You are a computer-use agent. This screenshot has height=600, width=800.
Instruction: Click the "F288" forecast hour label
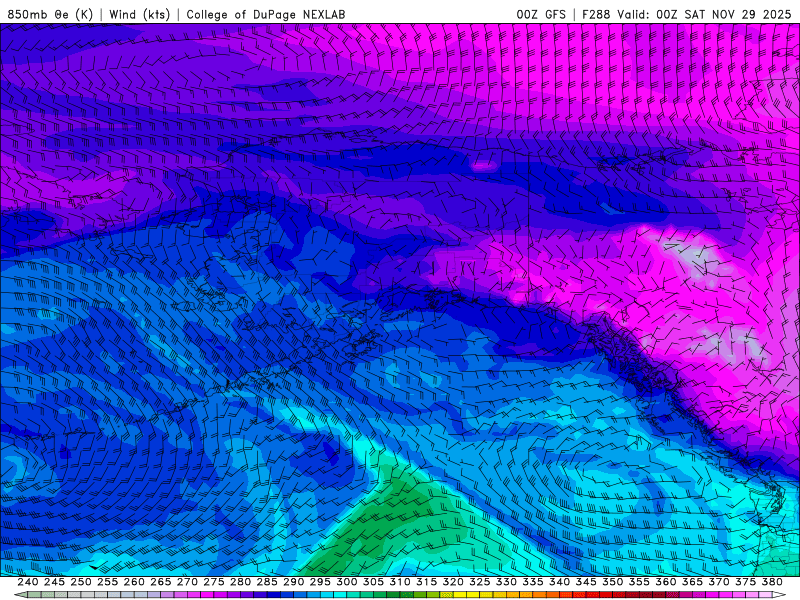596,14
